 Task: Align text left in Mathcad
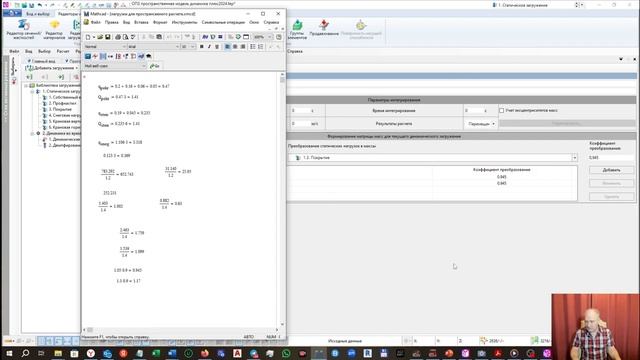pos(227,47)
